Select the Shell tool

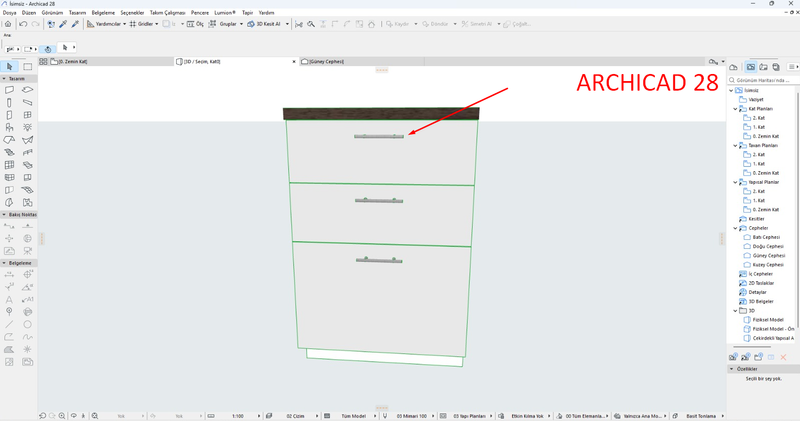(28, 140)
